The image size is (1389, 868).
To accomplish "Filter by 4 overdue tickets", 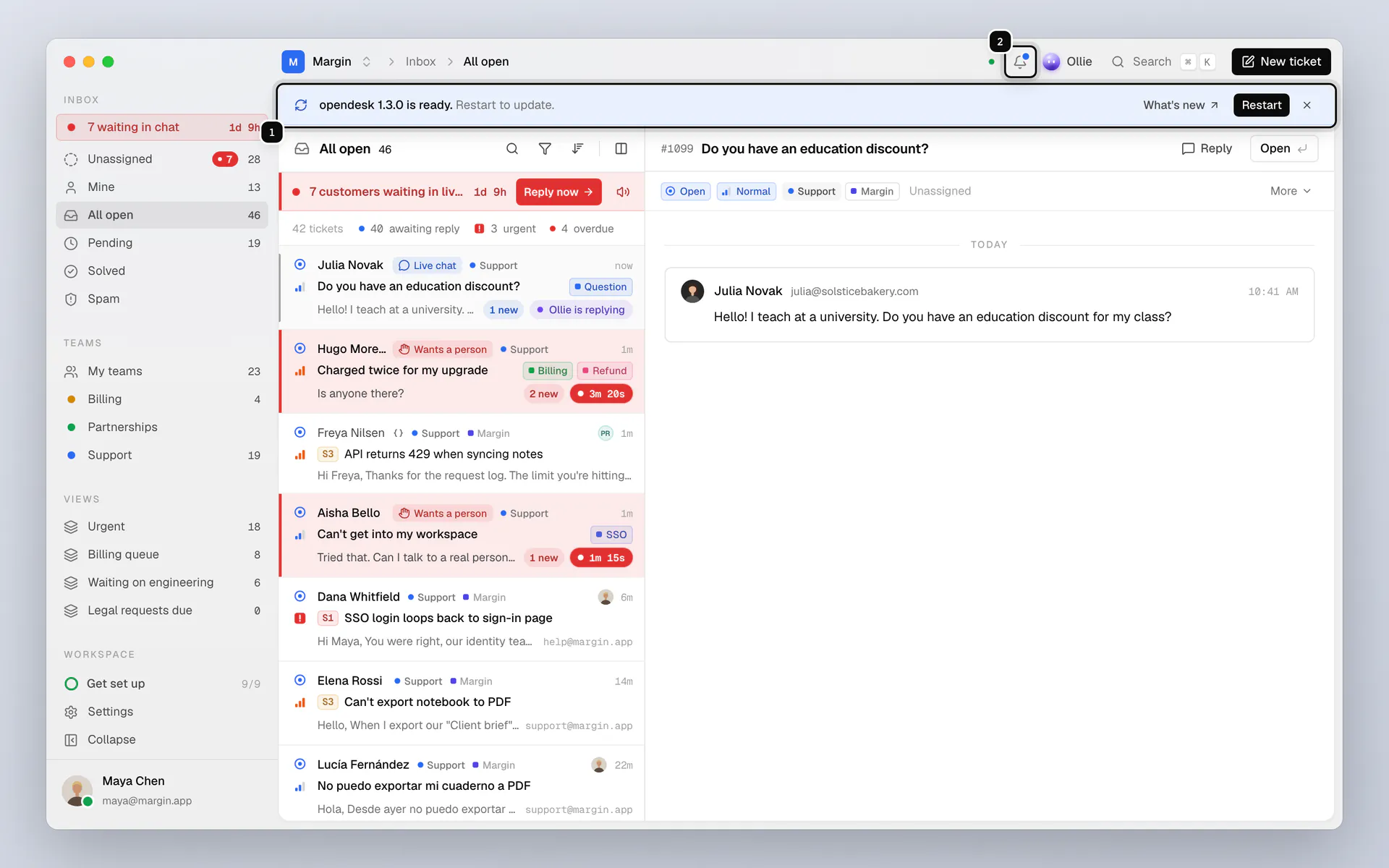I will pyautogui.click(x=581, y=229).
